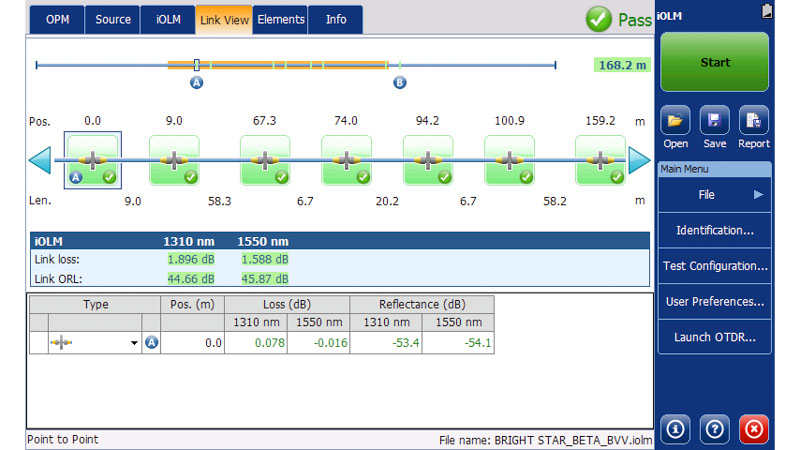Click section length 20.2
800x450 pixels.
[x=387, y=202]
